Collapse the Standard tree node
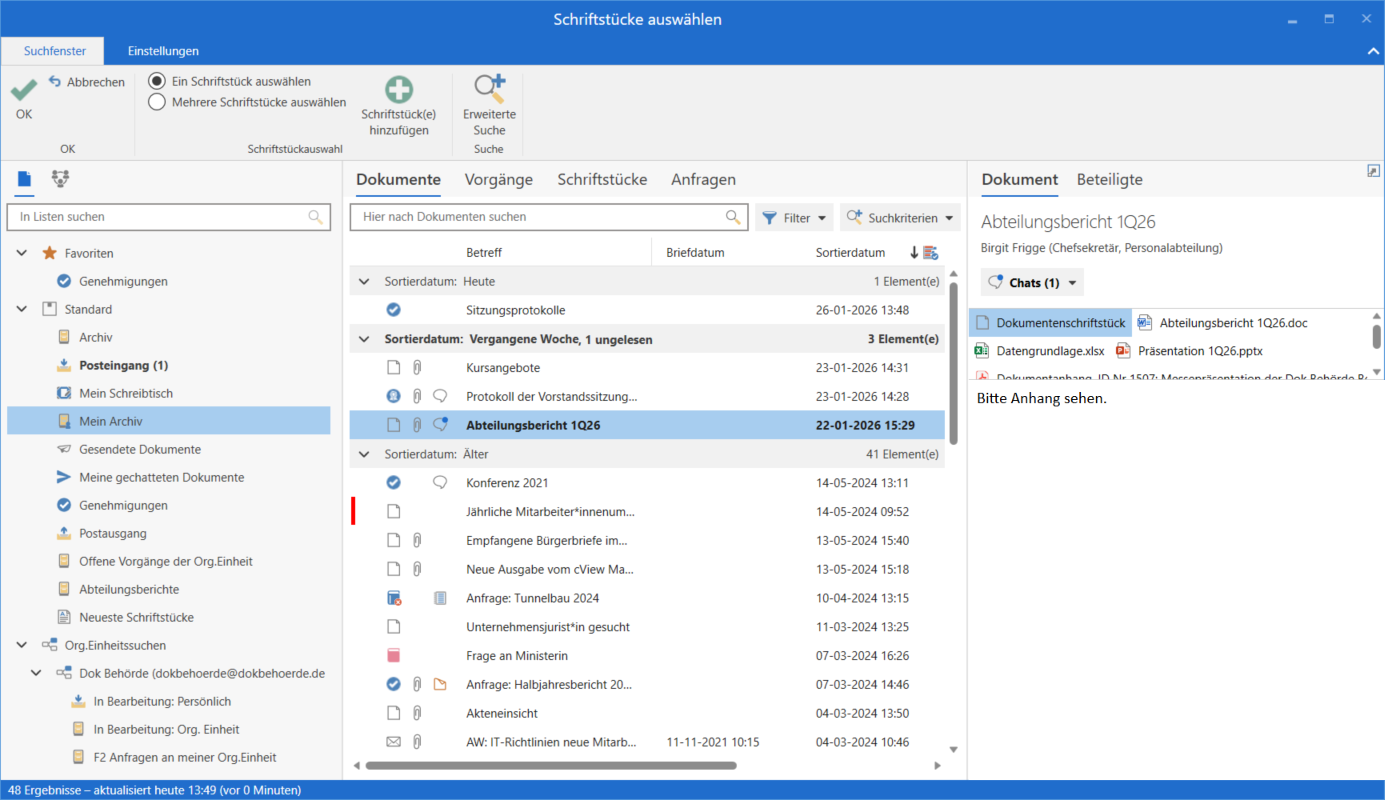1385x800 pixels. 22,309
